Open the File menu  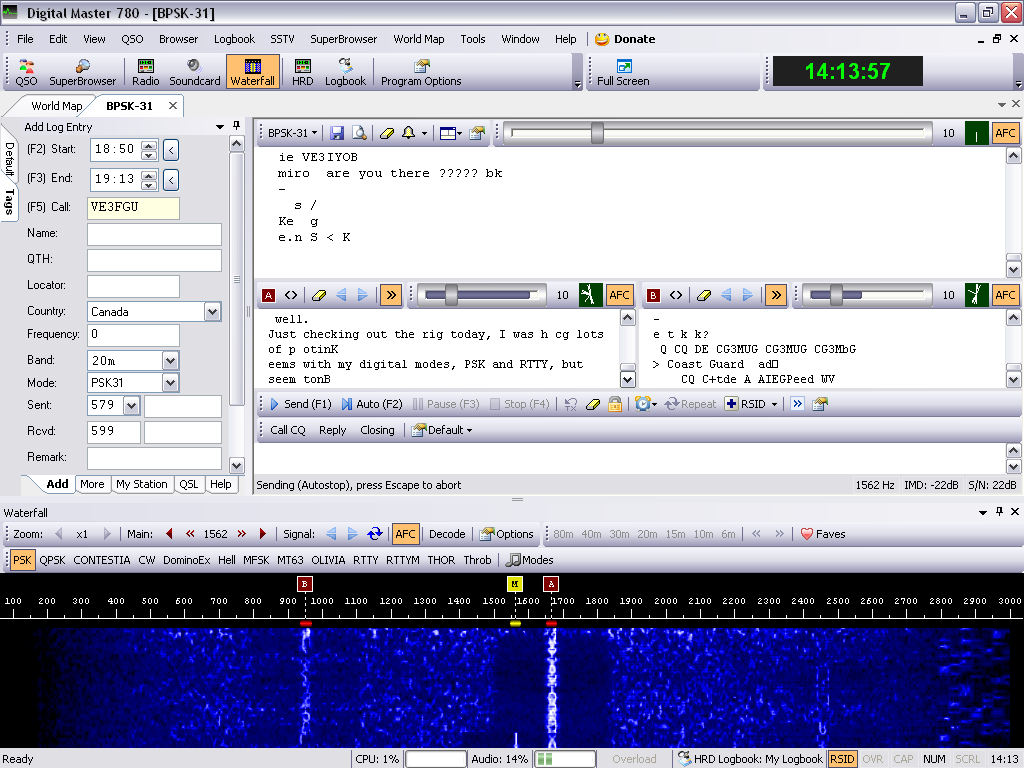[25, 39]
